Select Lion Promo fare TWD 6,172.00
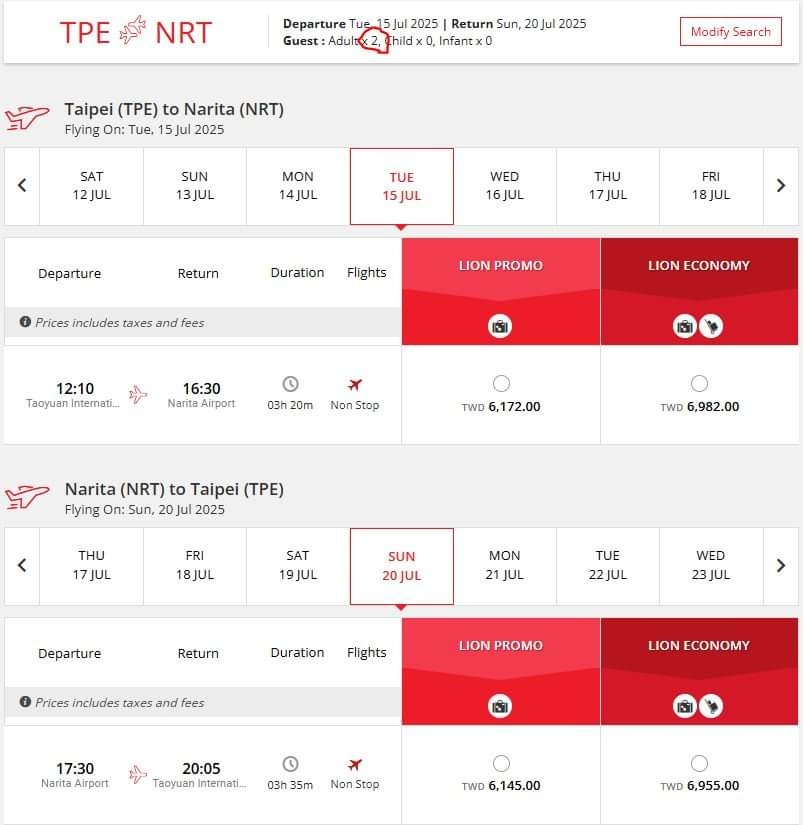The width and height of the screenshot is (803, 825). click(x=501, y=383)
